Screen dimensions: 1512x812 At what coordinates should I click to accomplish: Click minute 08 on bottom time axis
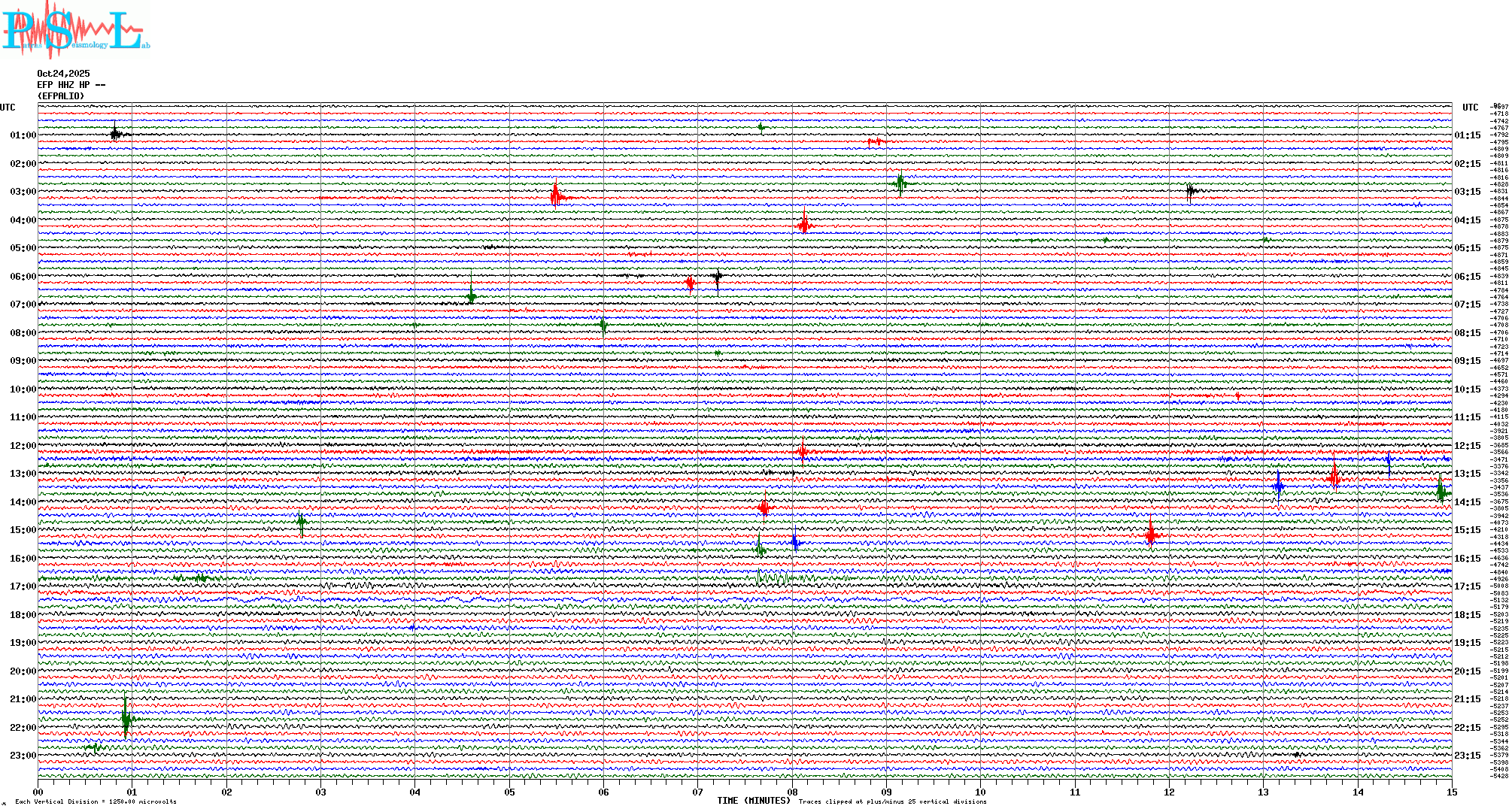point(792,792)
